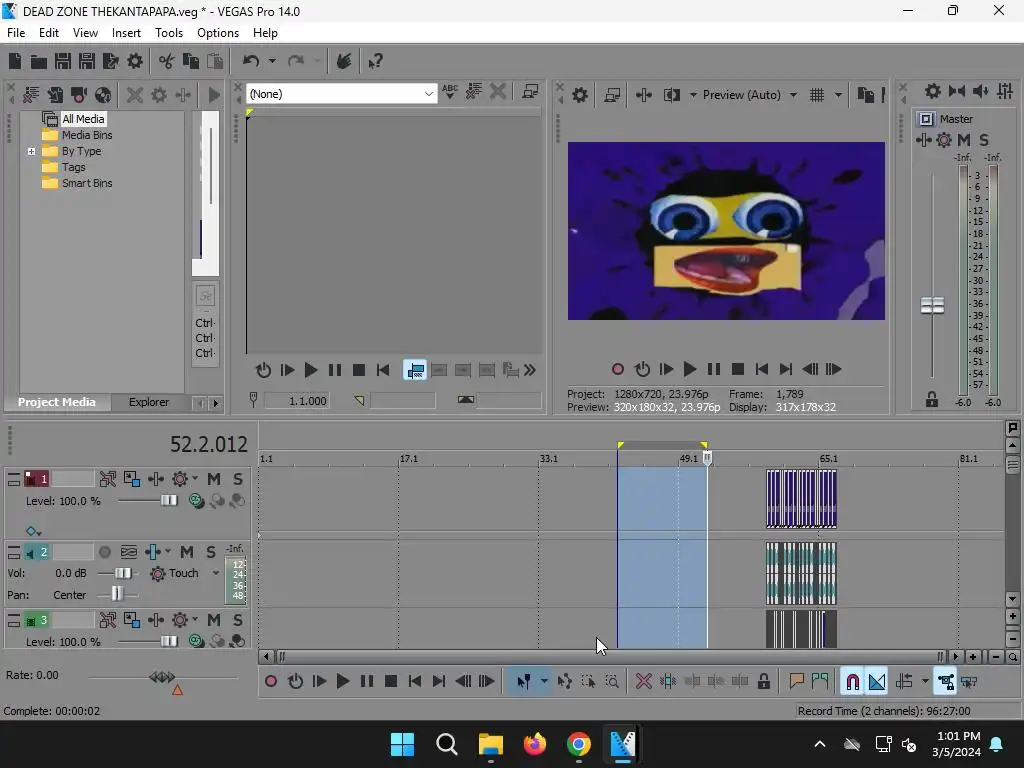1024x768 pixels.
Task: Mute the Master bus
Action: click(x=964, y=140)
